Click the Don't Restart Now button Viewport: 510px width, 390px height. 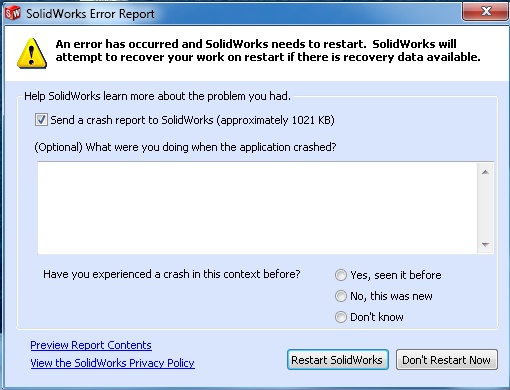[x=447, y=360]
